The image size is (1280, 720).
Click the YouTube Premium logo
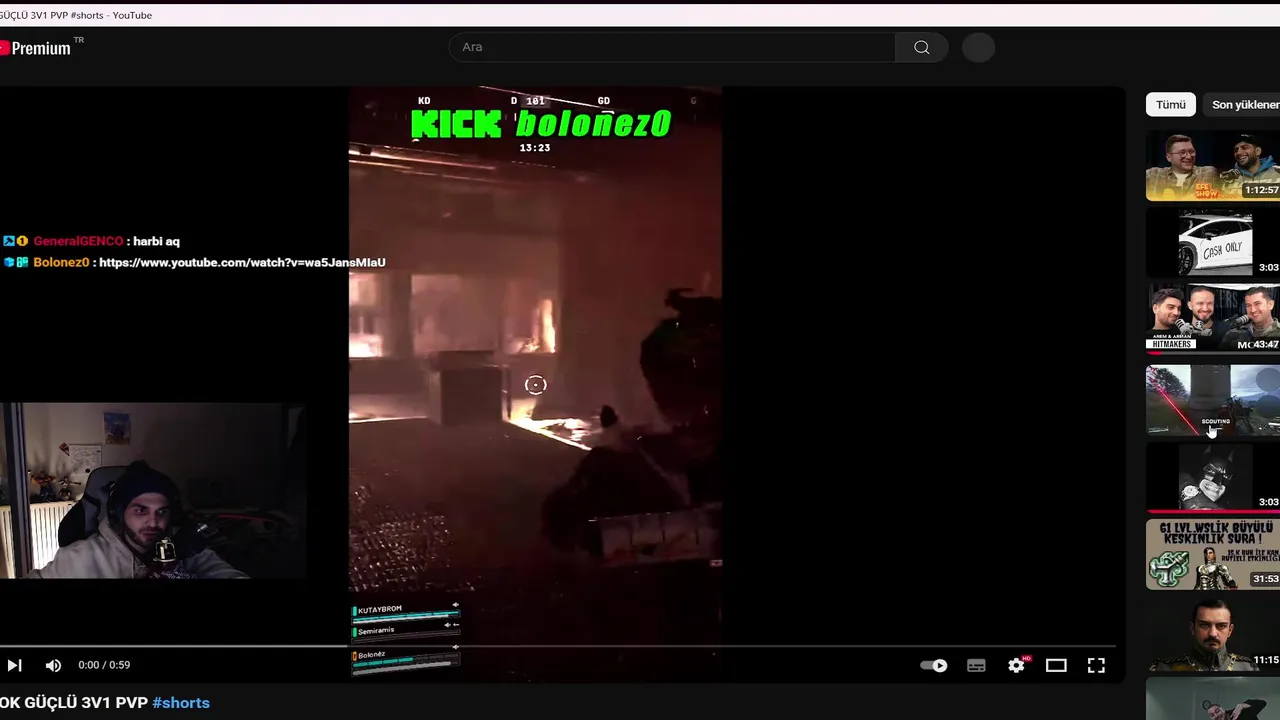[38, 47]
